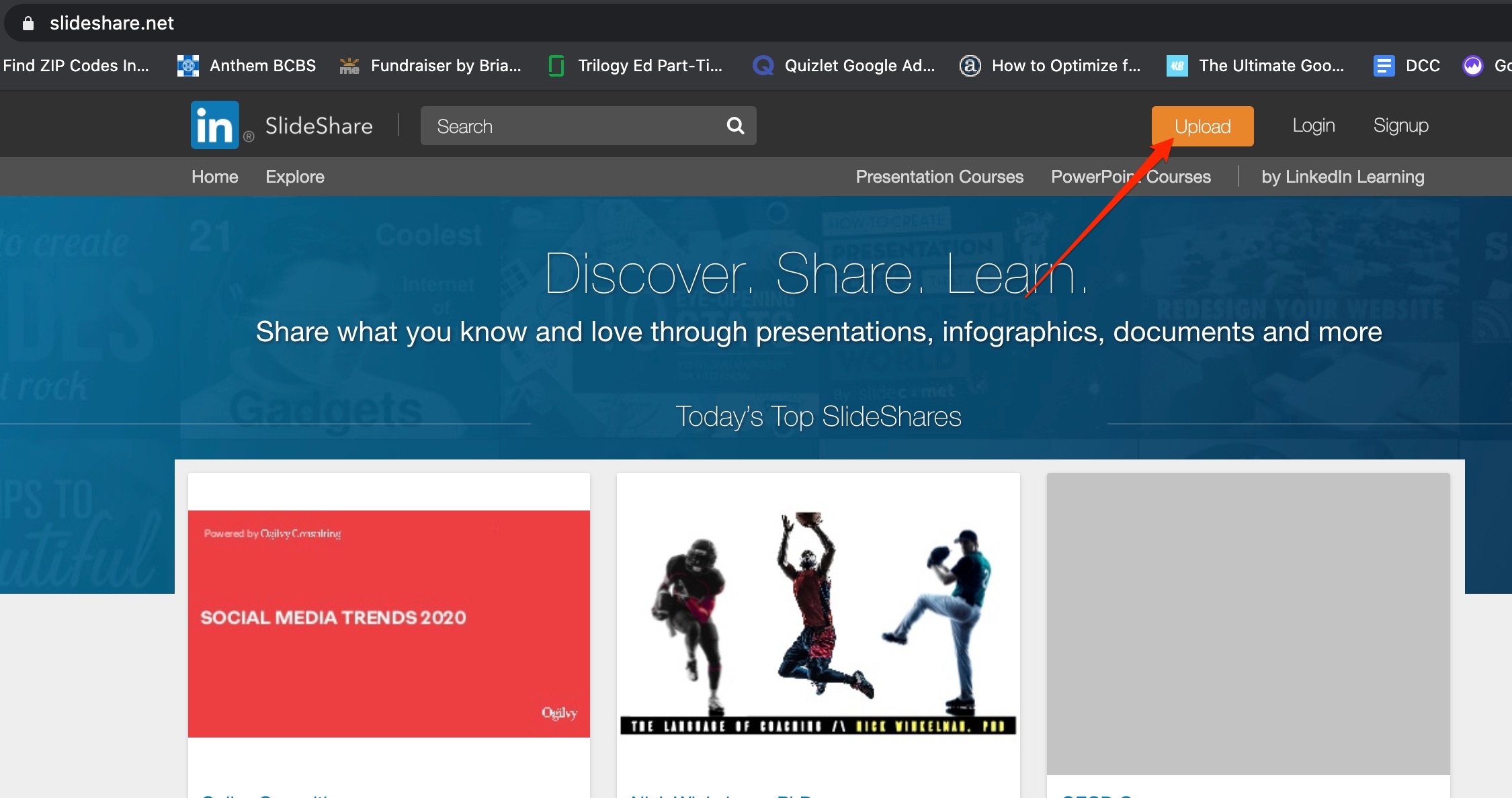Viewport: 1512px width, 798px height.
Task: Open The Ultimate Goo bookmark
Action: click(1255, 66)
